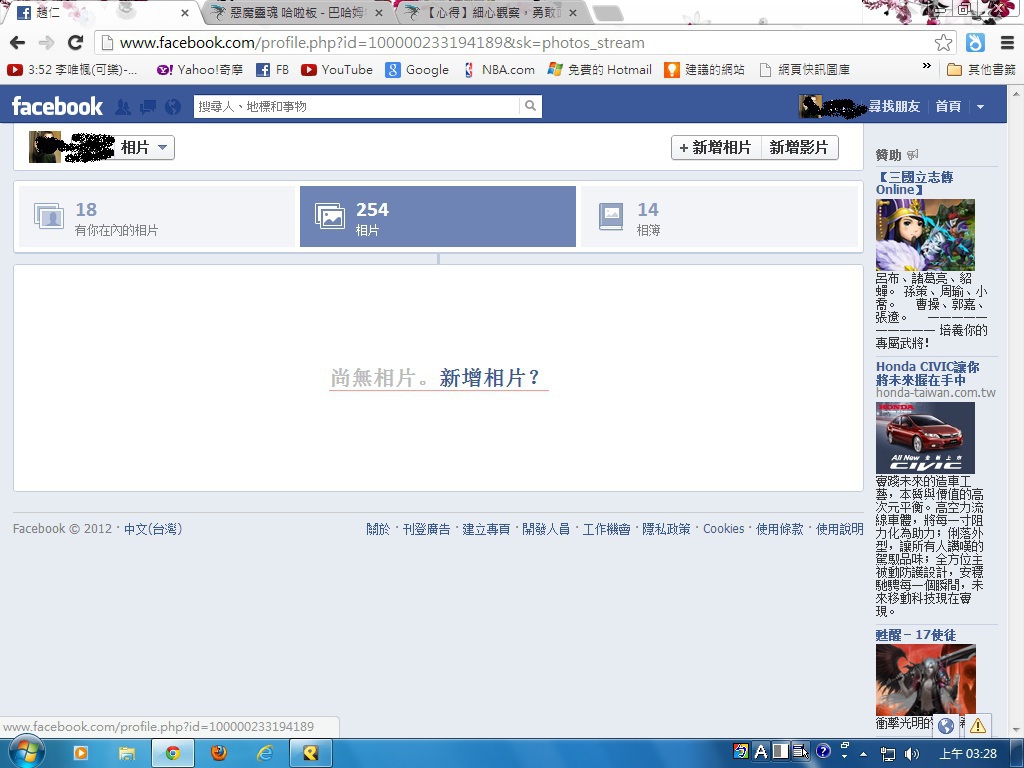Select the 254 相片 tab
Screen dimensions: 1024x768
(438, 217)
